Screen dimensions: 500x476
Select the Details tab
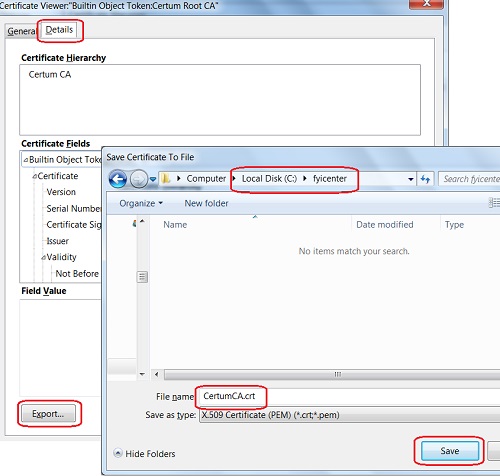pyautogui.click(x=59, y=30)
